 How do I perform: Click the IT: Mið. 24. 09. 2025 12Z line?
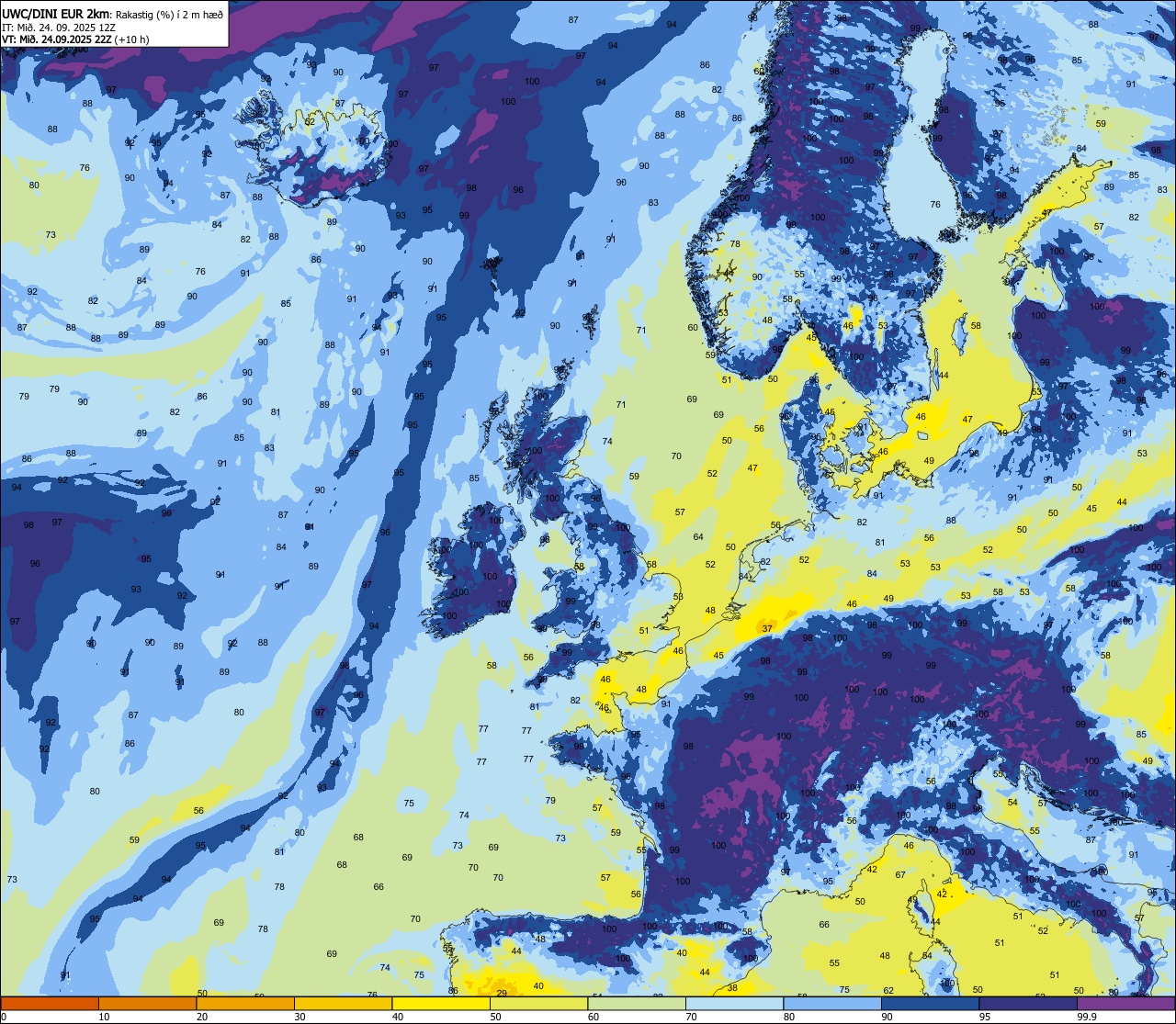click(x=59, y=27)
